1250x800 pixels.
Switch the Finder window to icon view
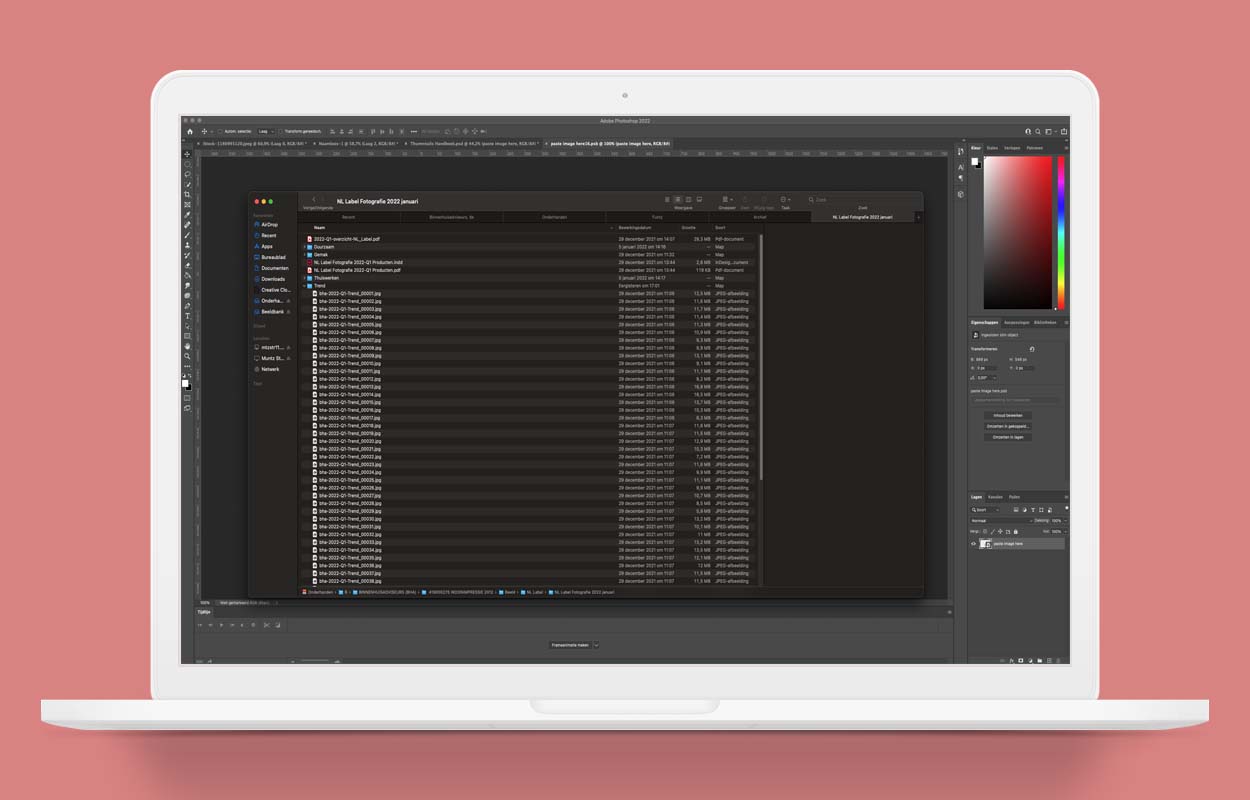click(x=668, y=199)
